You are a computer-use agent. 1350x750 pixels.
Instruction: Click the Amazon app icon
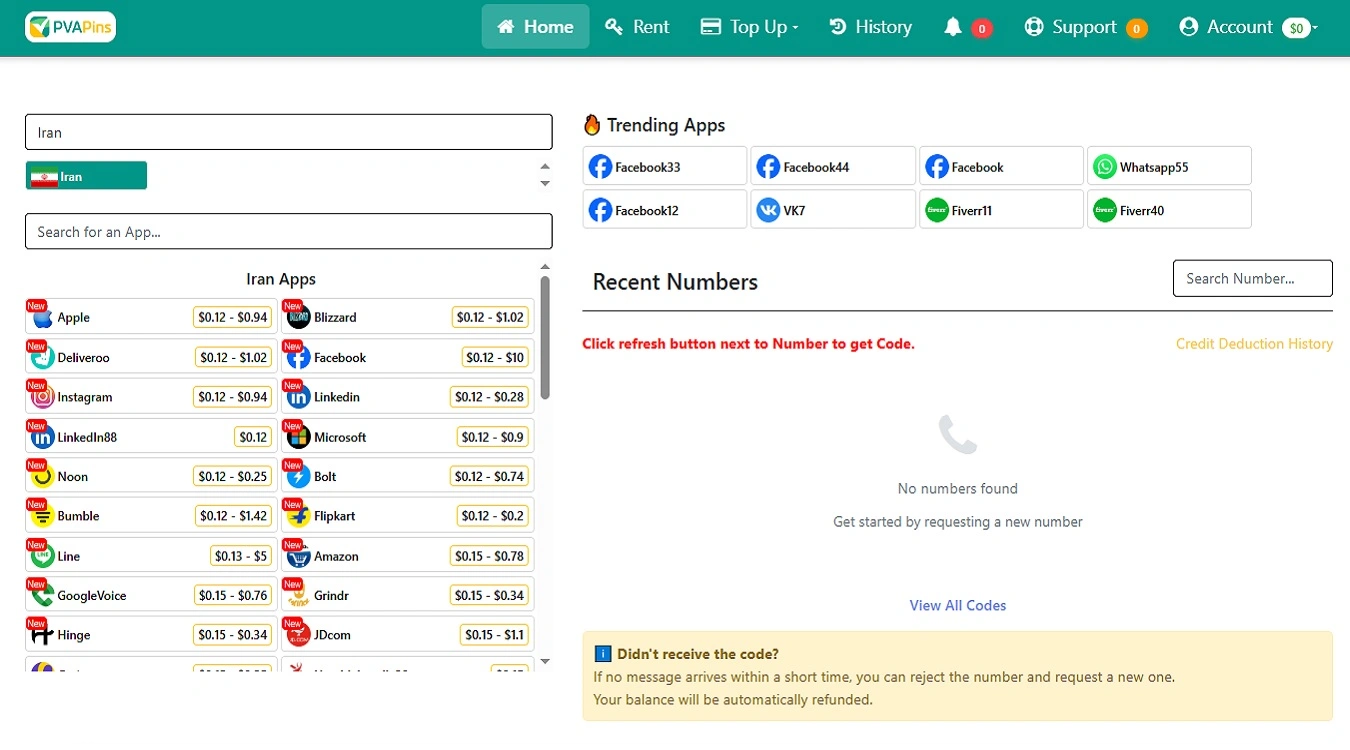click(x=298, y=556)
